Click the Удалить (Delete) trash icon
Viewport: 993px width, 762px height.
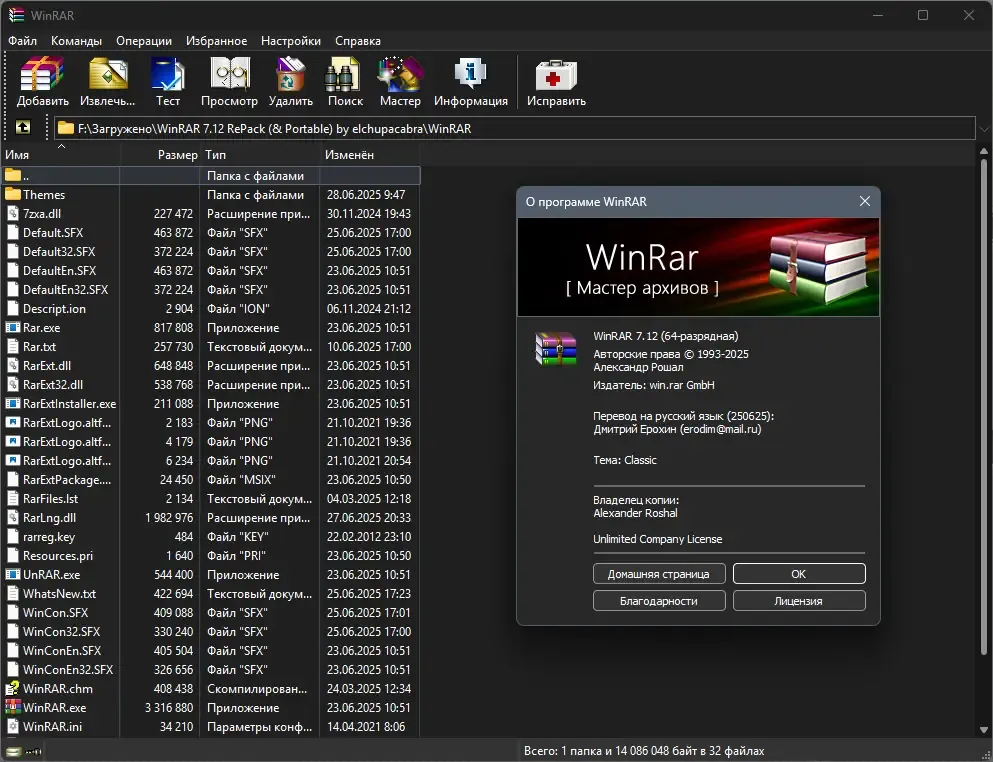tap(291, 81)
